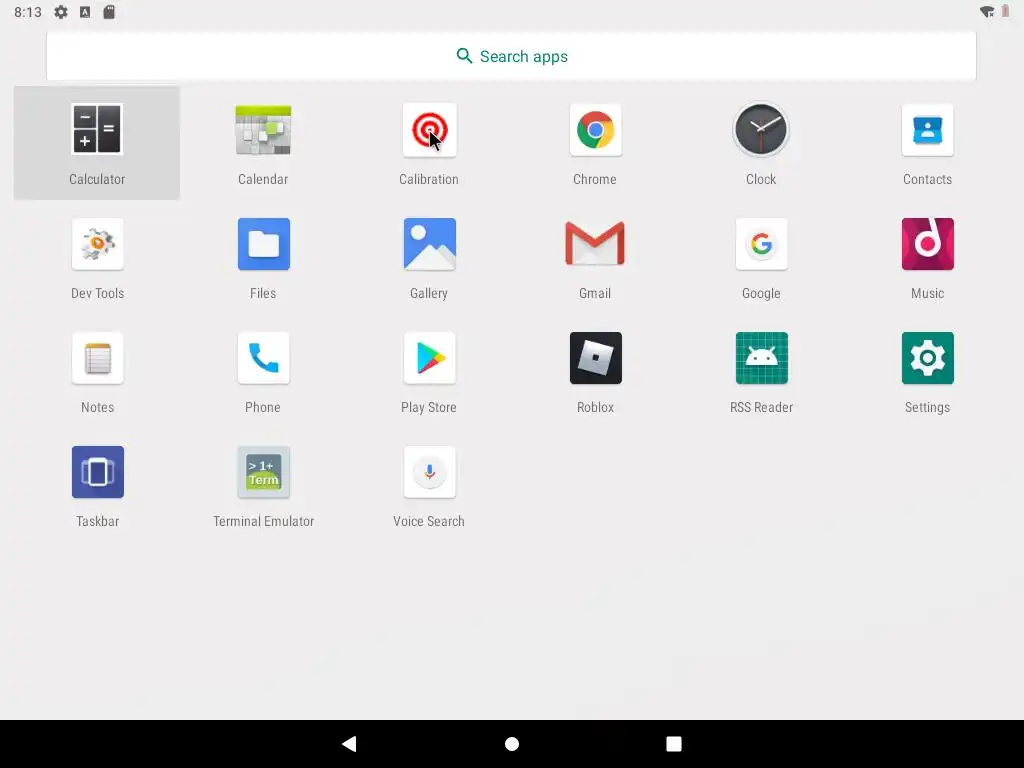Viewport: 1024px width, 768px height.
Task: Tap the recent apps square button
Action: (674, 744)
